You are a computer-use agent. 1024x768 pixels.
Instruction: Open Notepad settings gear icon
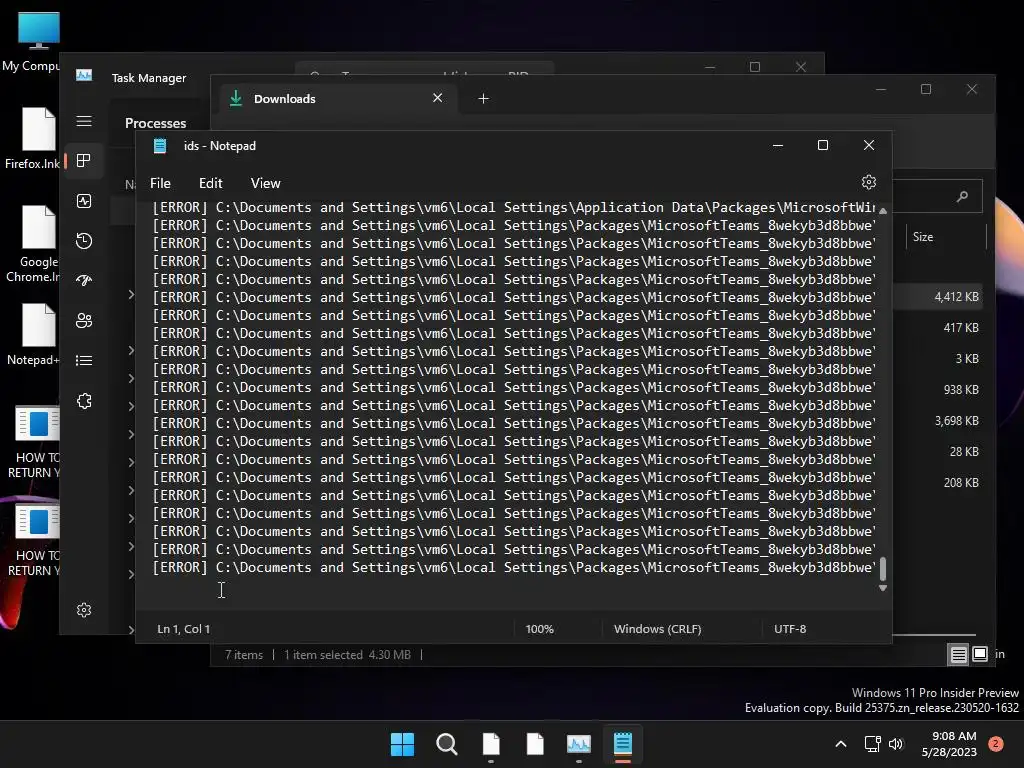(868, 182)
